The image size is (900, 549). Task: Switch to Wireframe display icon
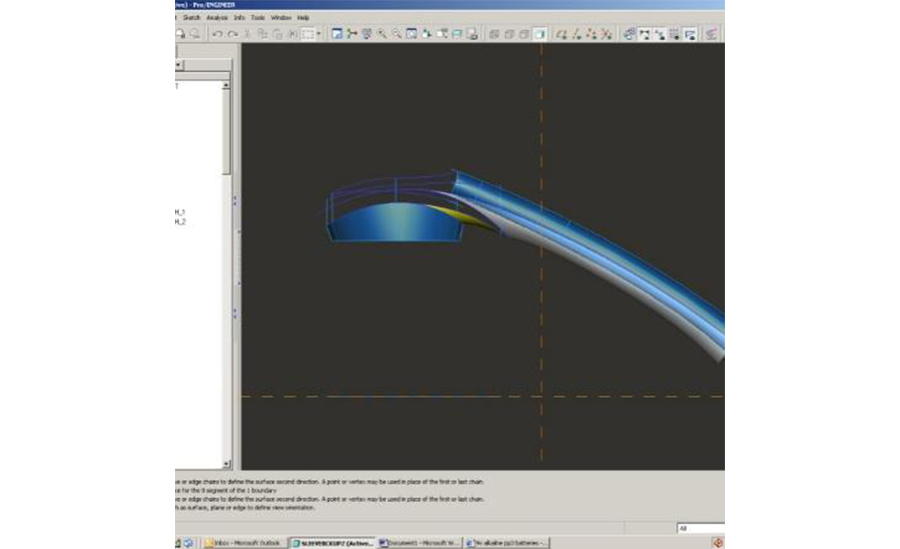tap(494, 34)
